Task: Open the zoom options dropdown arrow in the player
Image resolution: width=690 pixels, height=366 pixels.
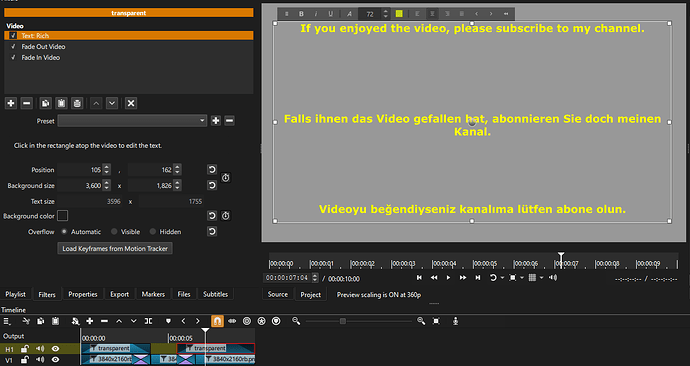Action: (522, 278)
